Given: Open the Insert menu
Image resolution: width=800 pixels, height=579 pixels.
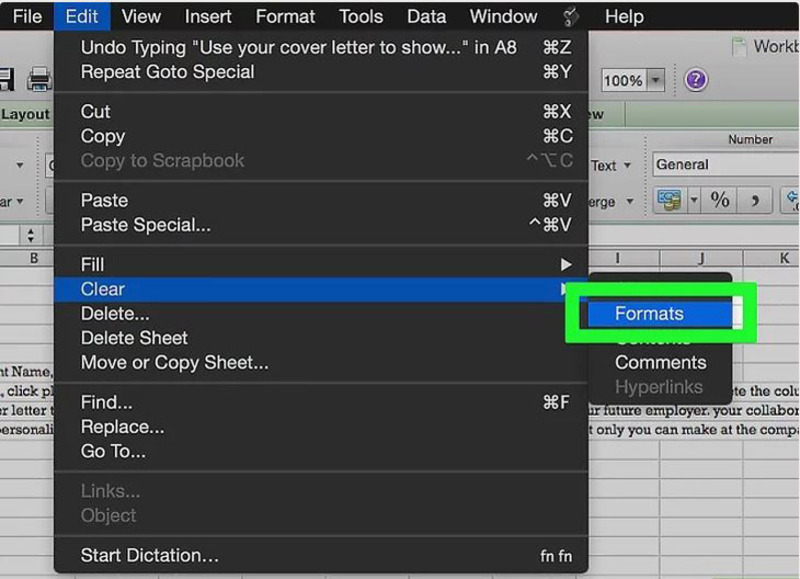Looking at the screenshot, I should pyautogui.click(x=208, y=16).
